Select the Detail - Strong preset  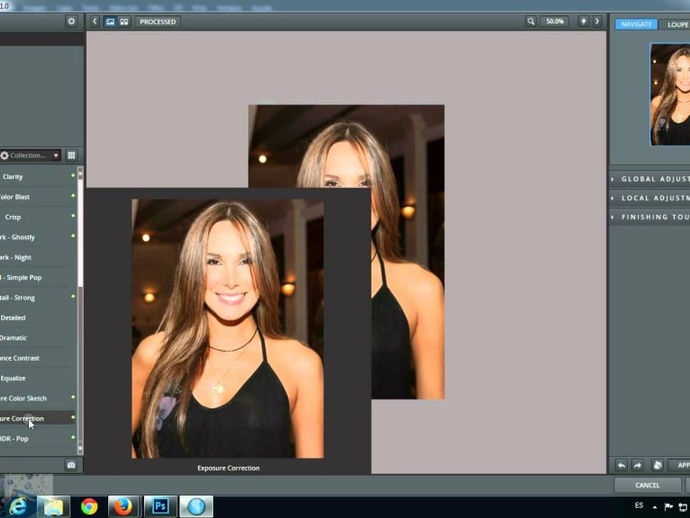(x=38, y=298)
